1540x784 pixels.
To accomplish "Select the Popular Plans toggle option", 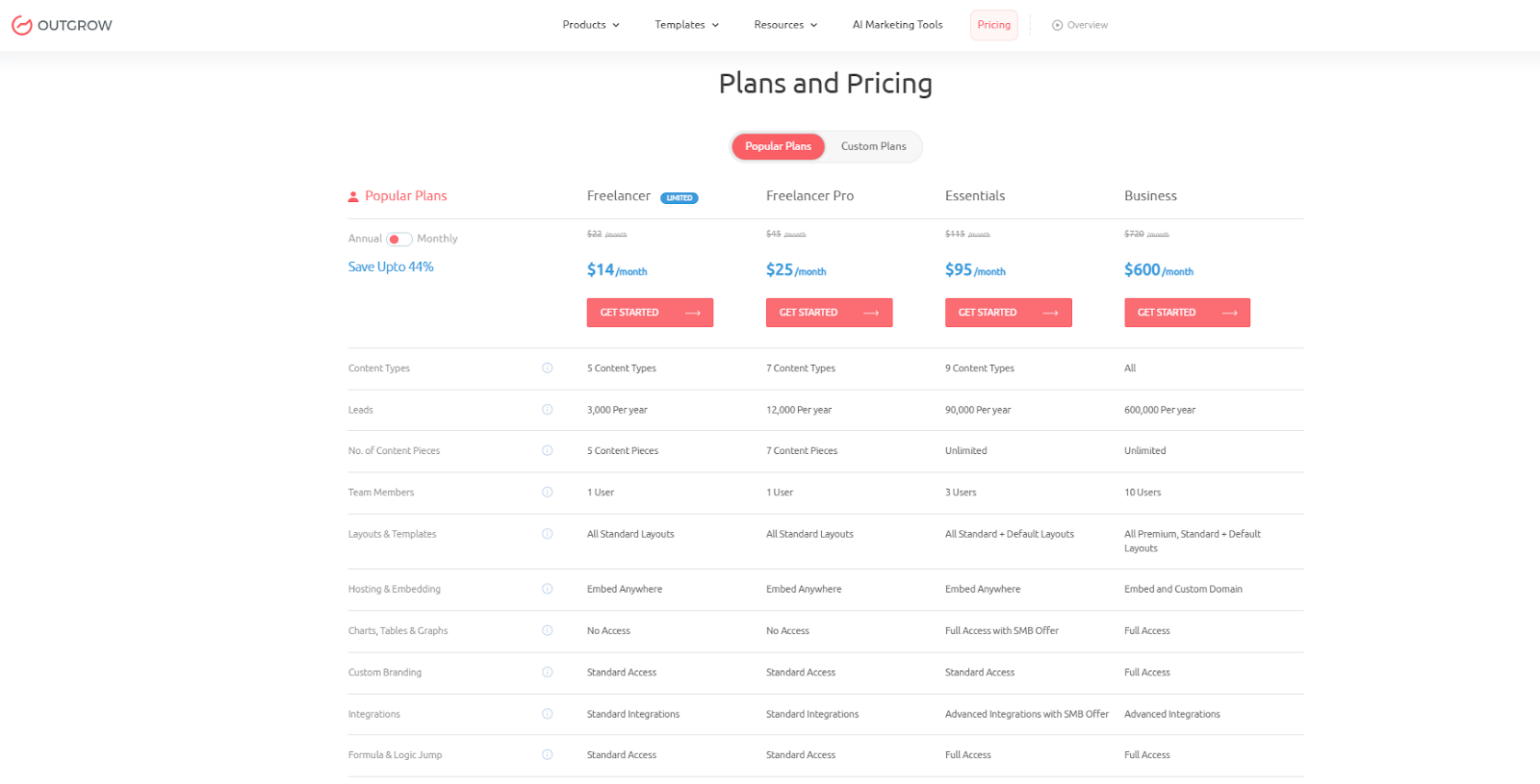I will point(778,146).
